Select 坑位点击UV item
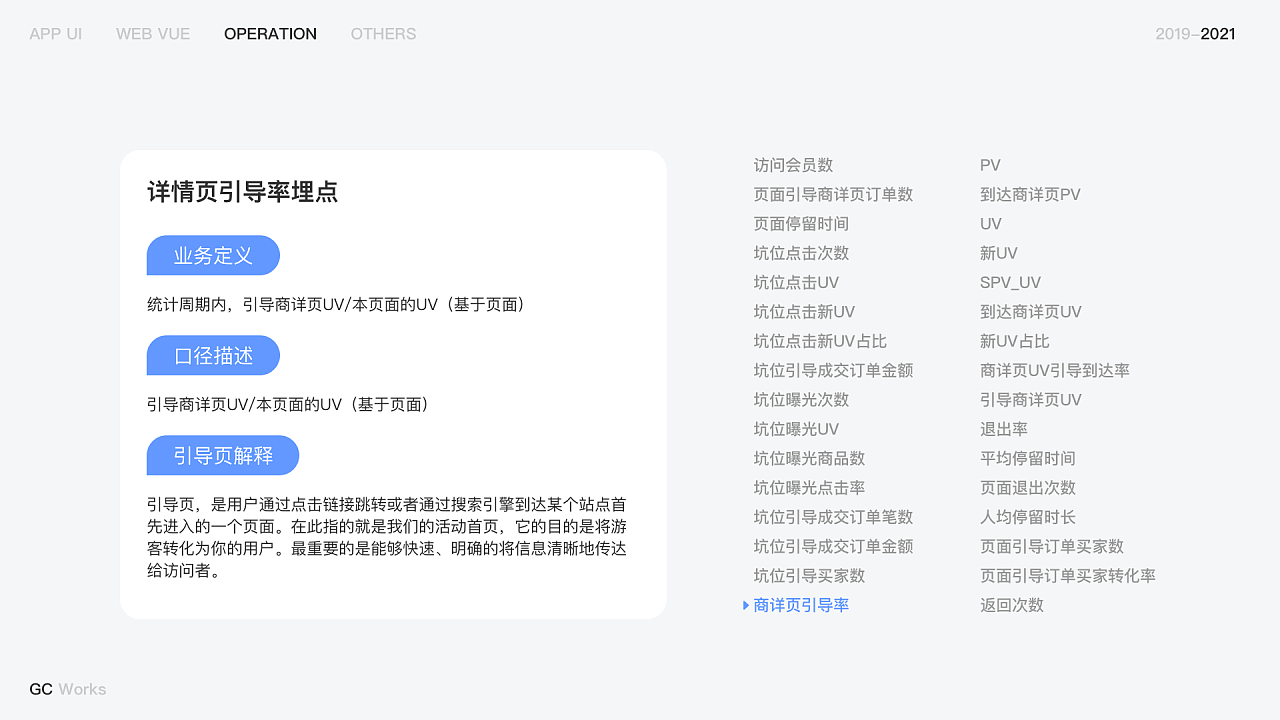Image resolution: width=1280 pixels, height=720 pixels. pos(796,282)
